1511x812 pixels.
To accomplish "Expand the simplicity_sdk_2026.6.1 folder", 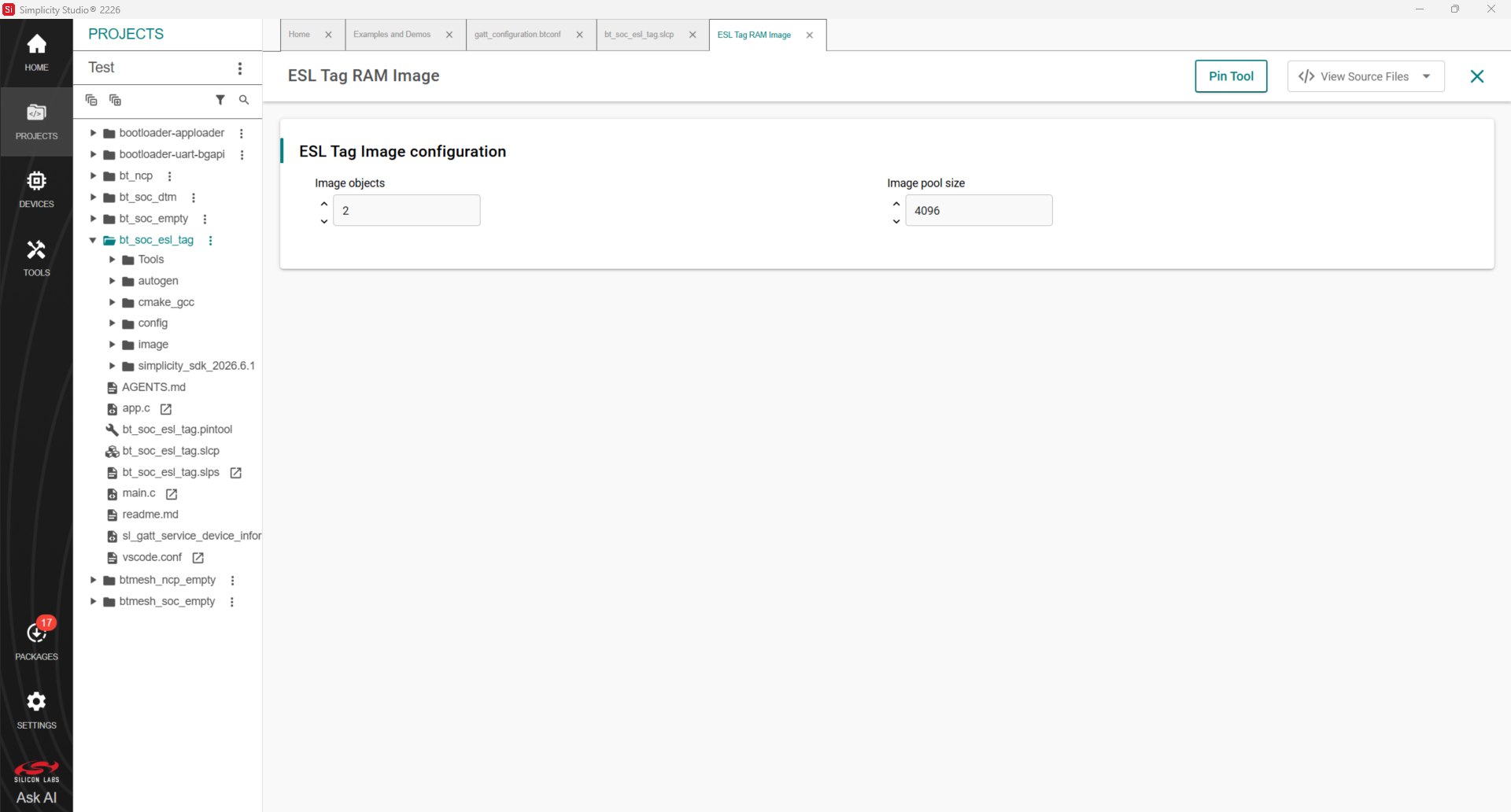I will coord(112,366).
